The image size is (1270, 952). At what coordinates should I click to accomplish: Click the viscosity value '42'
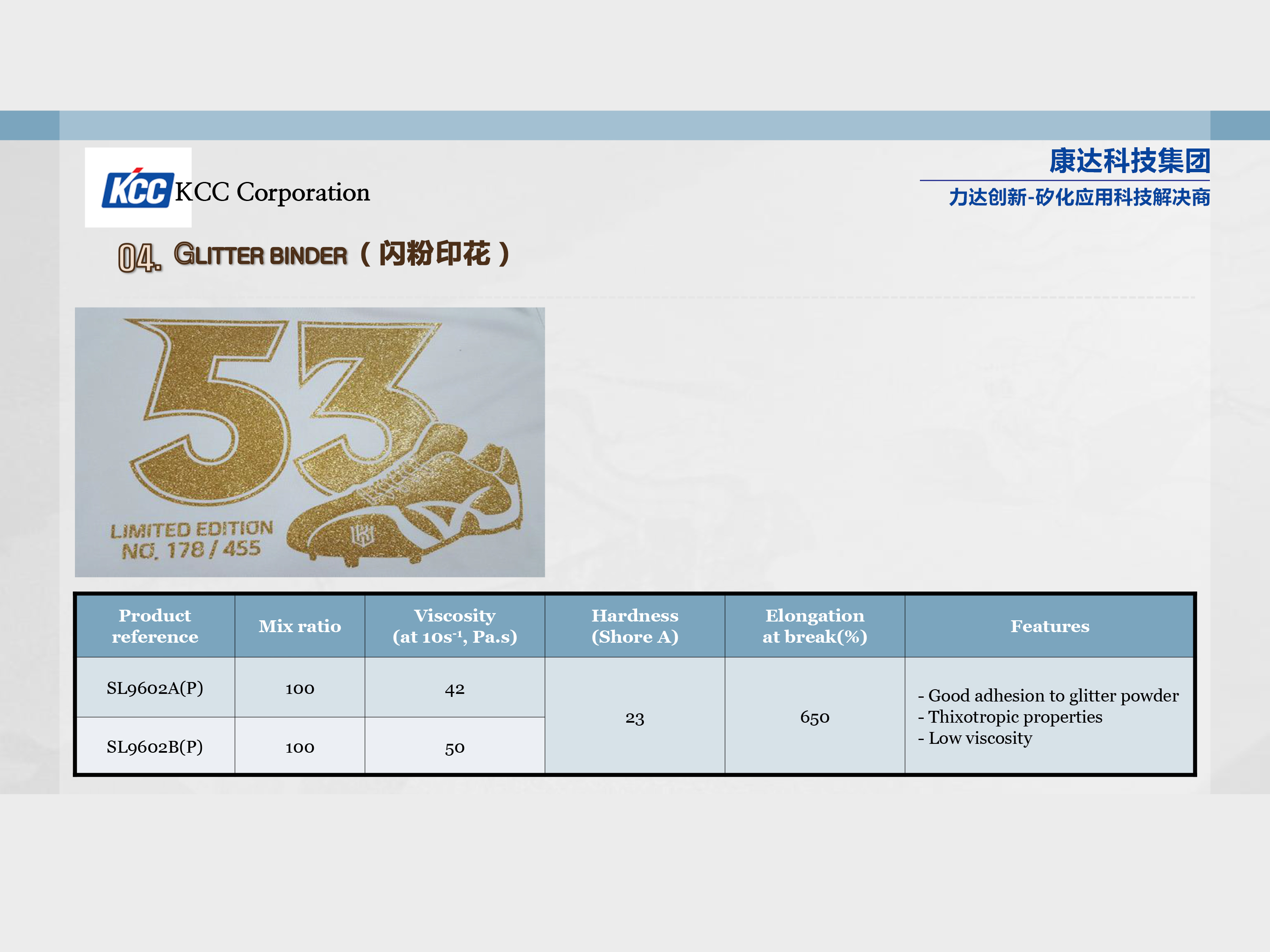point(455,688)
